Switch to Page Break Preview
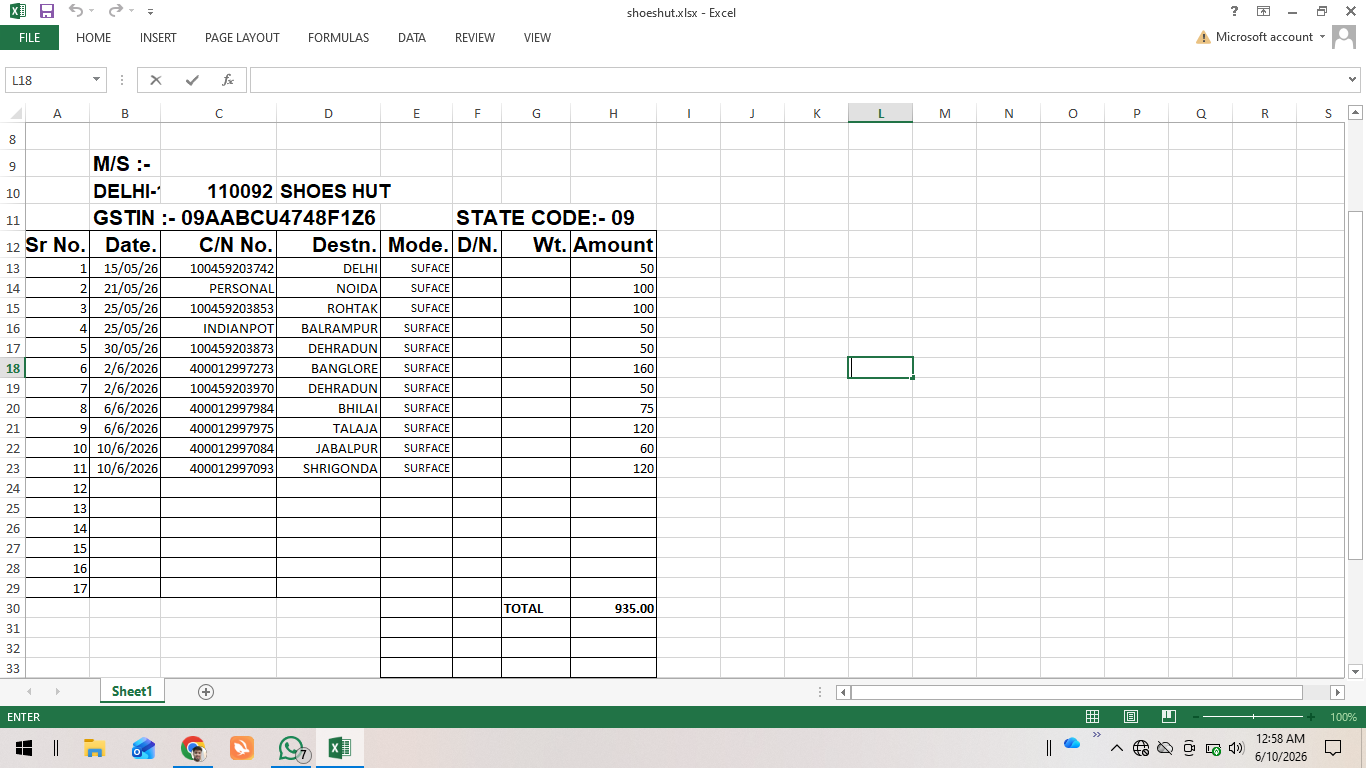 tap(1168, 717)
